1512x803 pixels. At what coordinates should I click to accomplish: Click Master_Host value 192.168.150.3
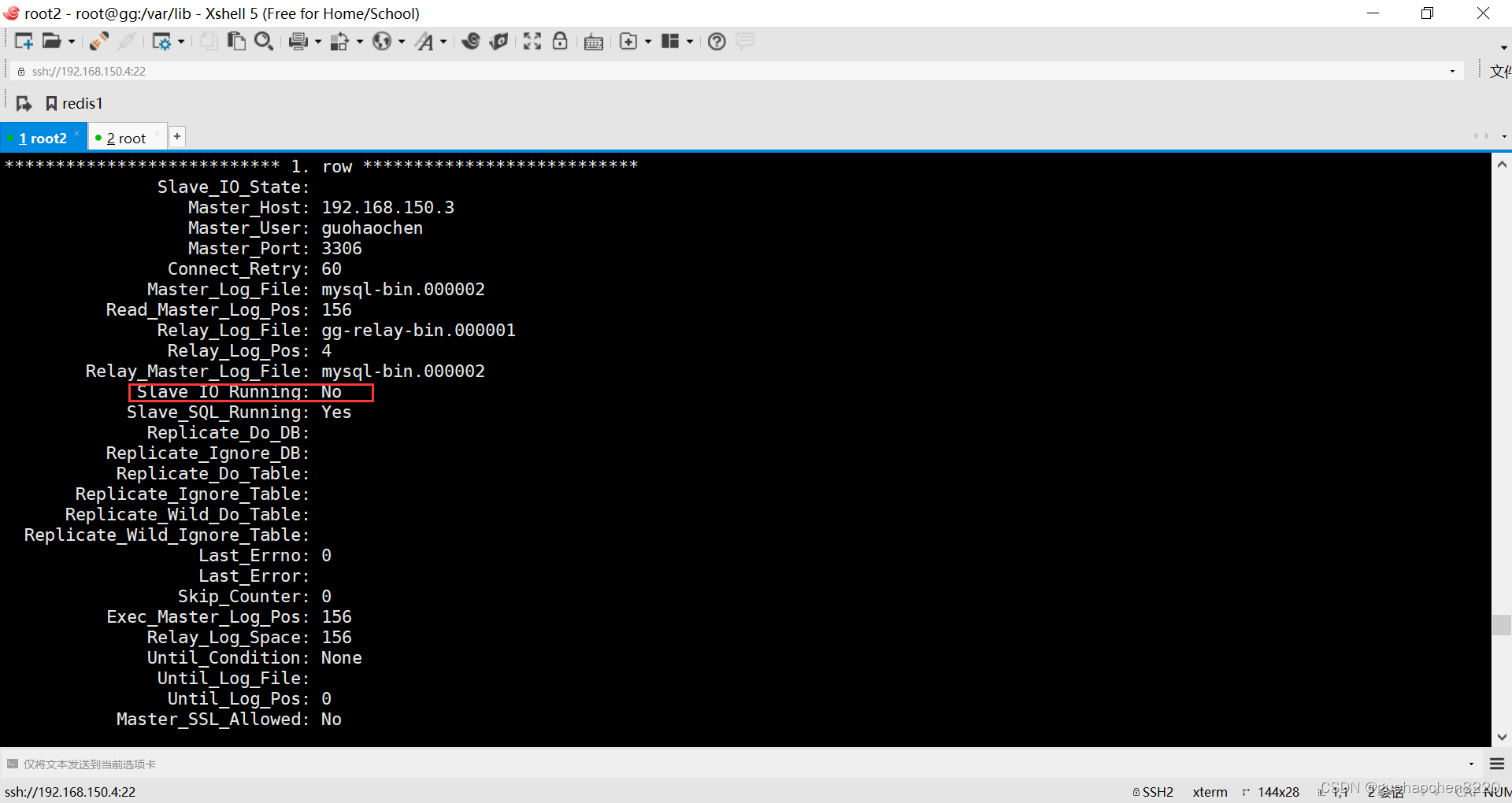387,208
